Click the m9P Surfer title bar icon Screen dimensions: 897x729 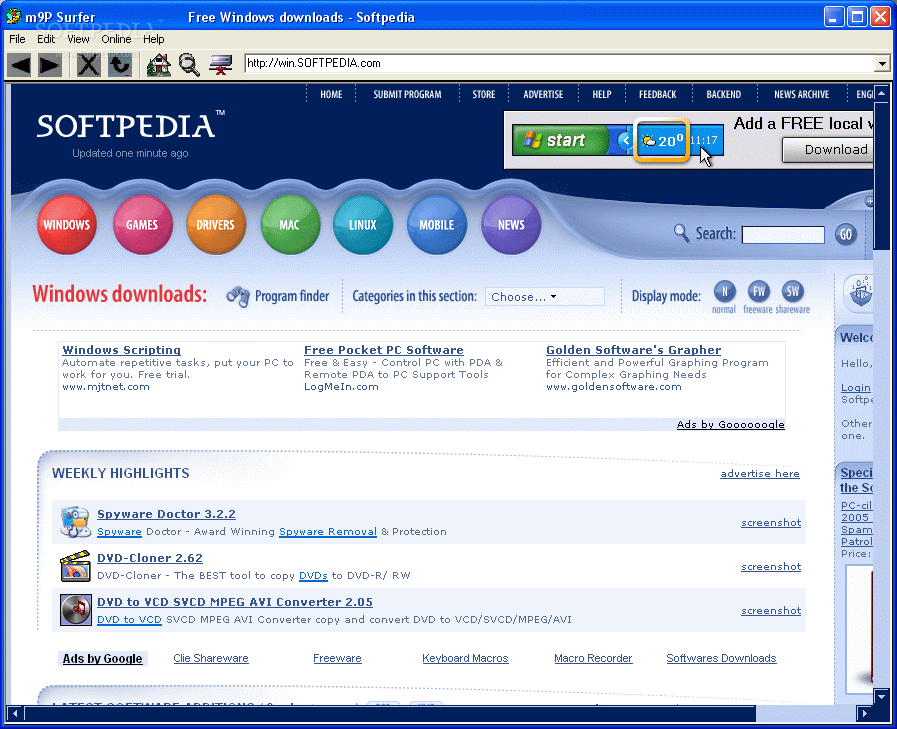point(14,17)
